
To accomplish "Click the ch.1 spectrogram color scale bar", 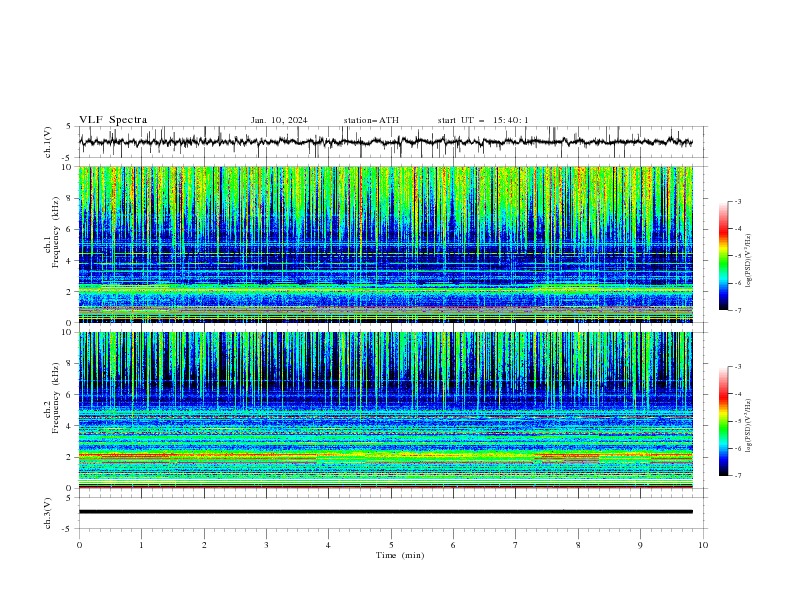I will [x=723, y=256].
